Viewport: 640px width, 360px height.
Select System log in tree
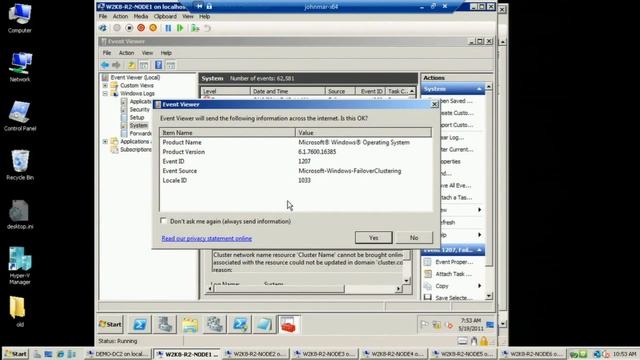point(138,125)
